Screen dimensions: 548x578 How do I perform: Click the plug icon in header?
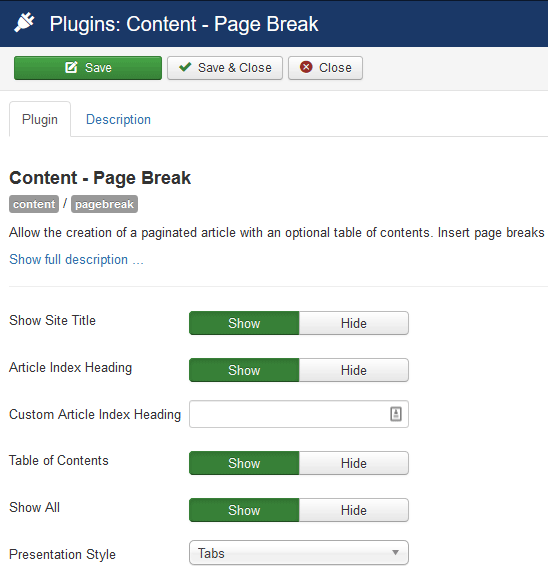[x=24, y=22]
